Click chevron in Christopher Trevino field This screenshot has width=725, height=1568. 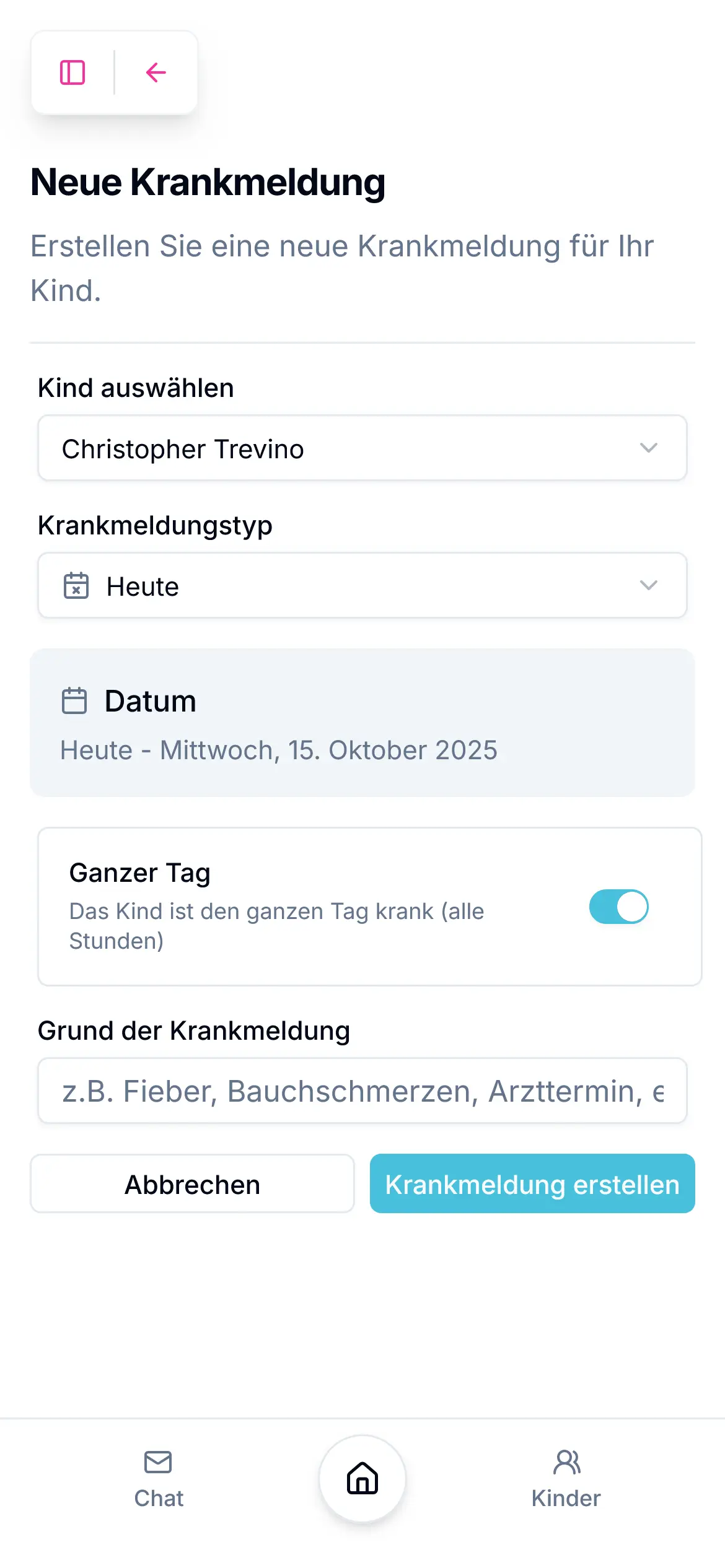(x=648, y=448)
